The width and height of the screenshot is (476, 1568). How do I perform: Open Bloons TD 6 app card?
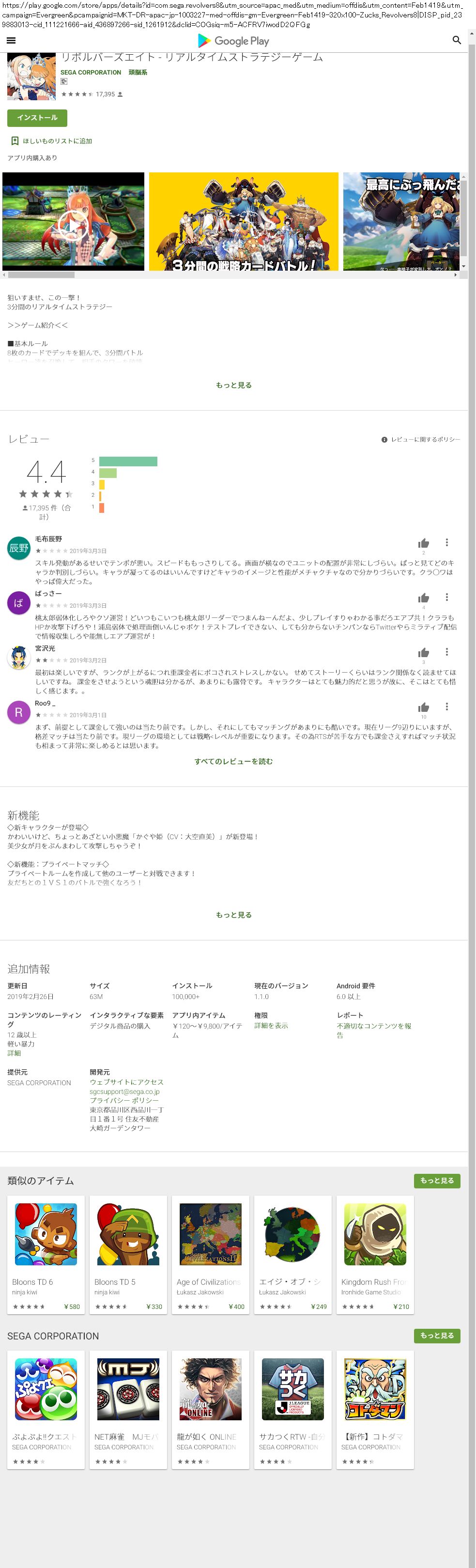46,1255
